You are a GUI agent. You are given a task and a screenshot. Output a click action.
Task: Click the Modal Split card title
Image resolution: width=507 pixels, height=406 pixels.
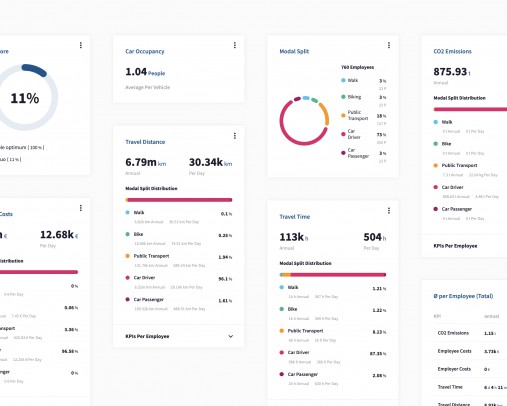point(294,51)
